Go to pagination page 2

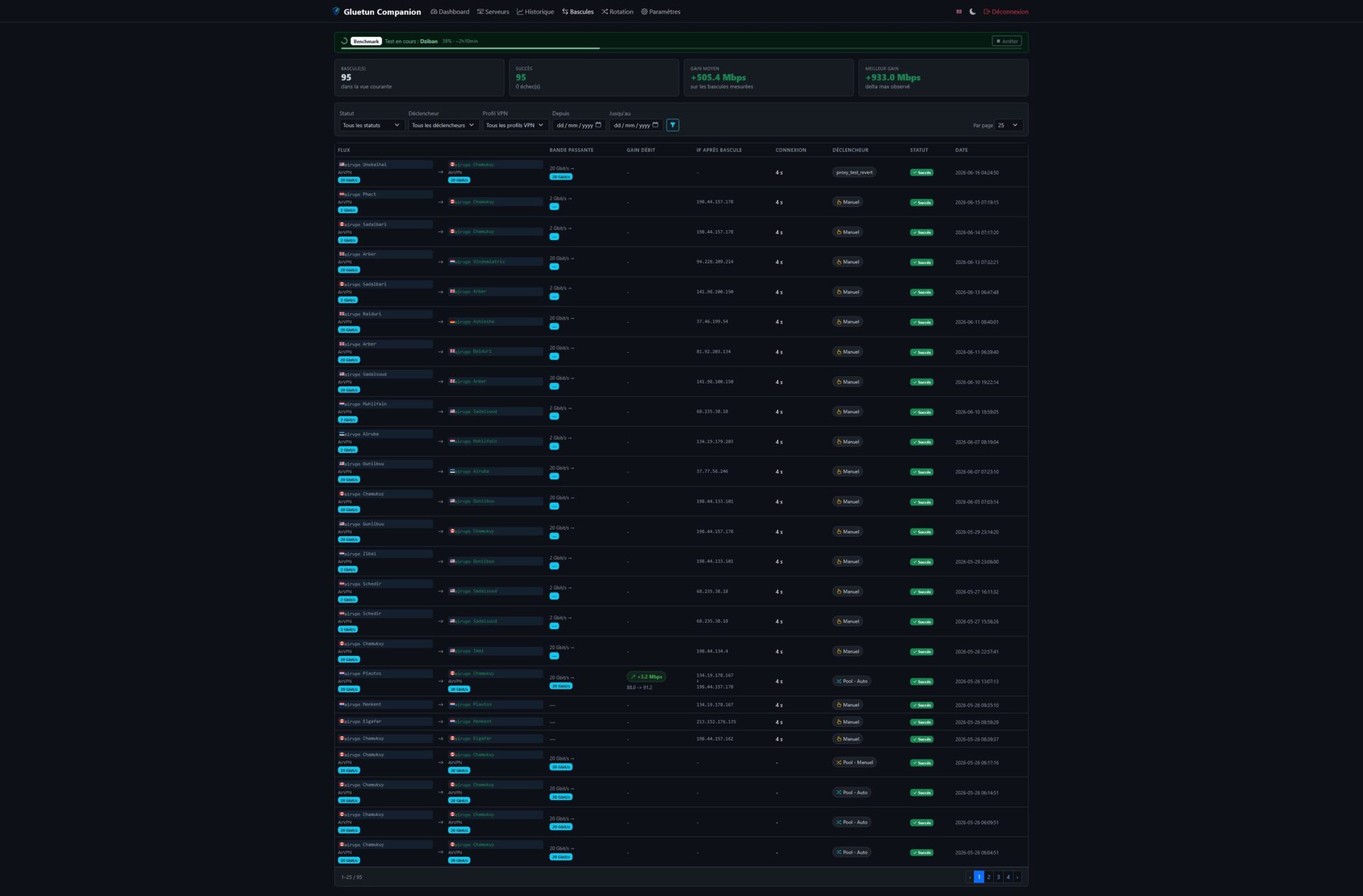click(x=989, y=878)
